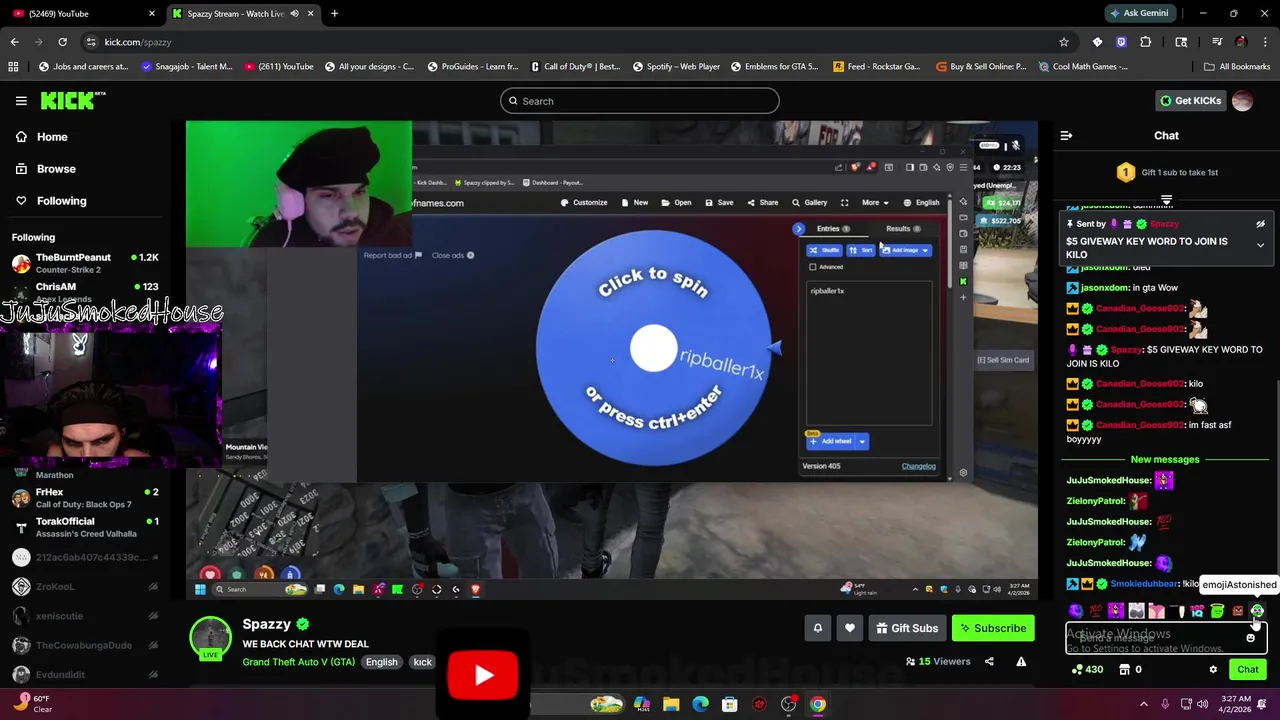Switch to the YouTube browser tab

(x=84, y=14)
